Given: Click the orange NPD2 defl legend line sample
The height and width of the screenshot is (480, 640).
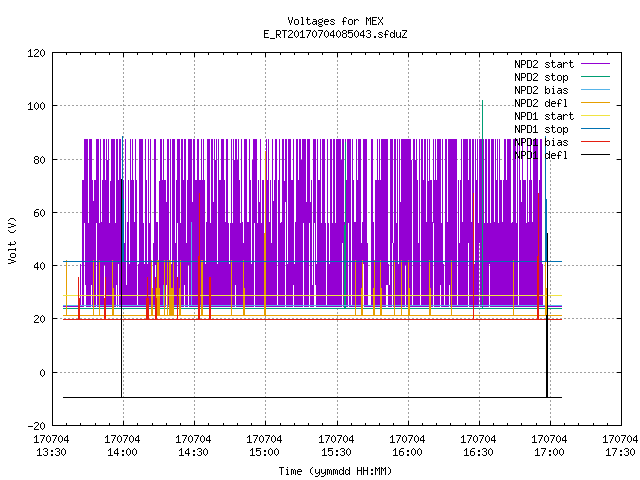Looking at the screenshot, I should (x=596, y=102).
